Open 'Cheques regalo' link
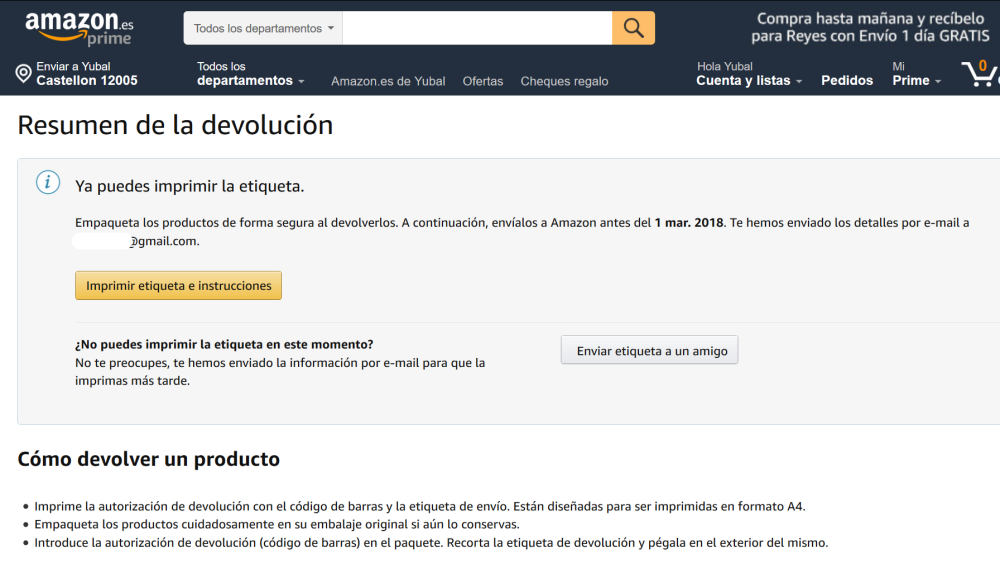 pos(564,81)
